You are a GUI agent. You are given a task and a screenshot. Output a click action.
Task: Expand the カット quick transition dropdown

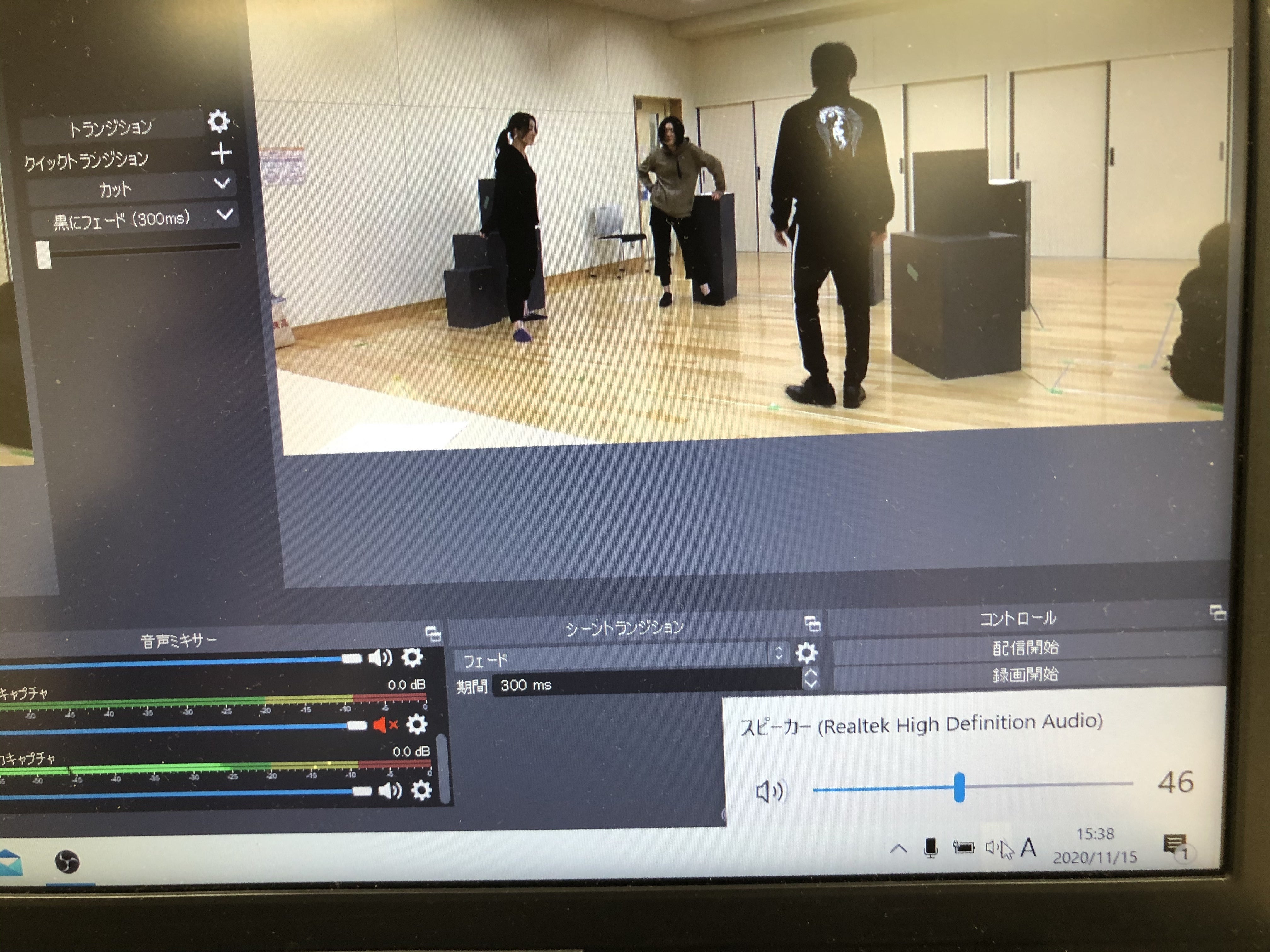click(x=222, y=184)
